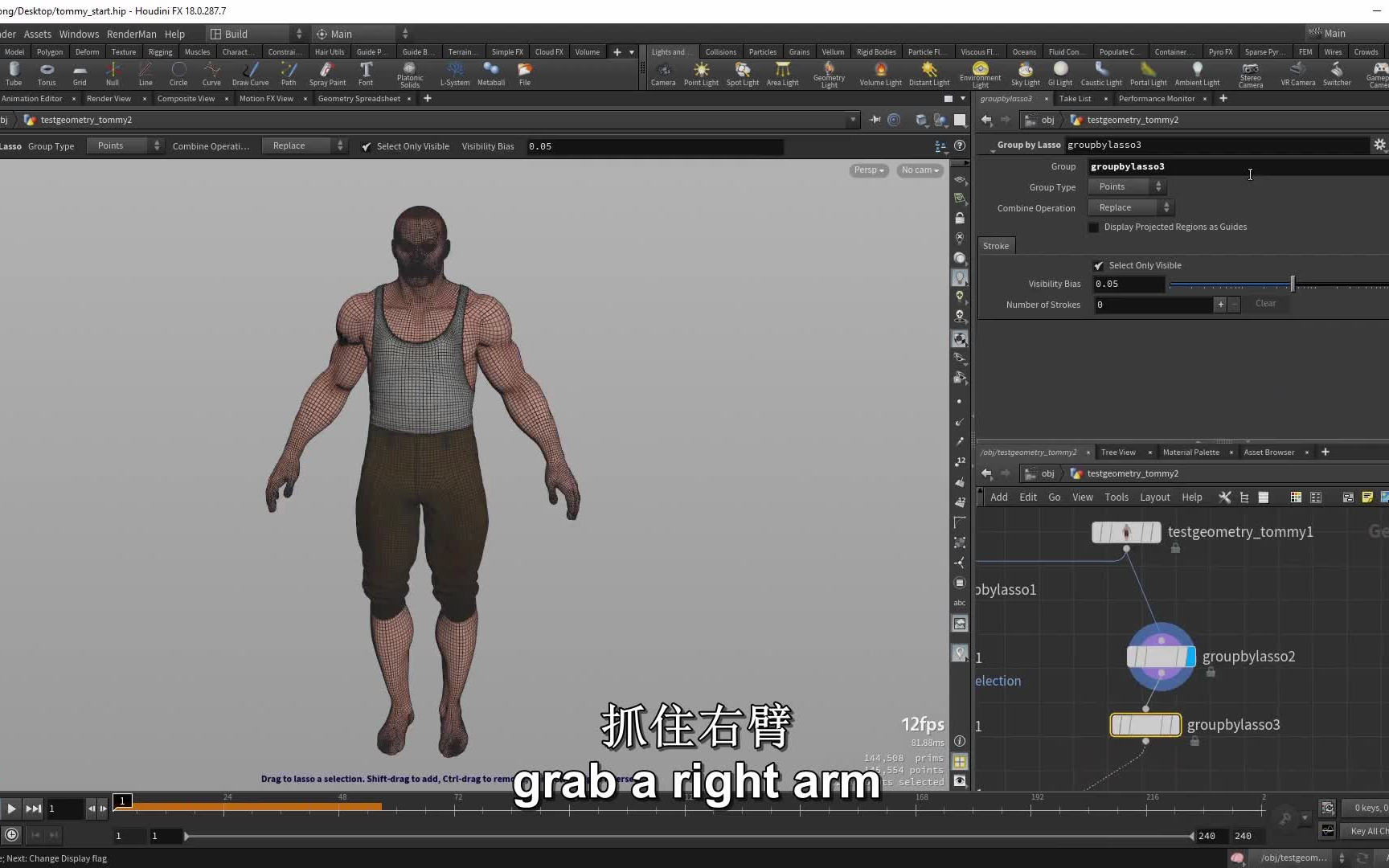This screenshot has width=1389, height=868.
Task: Create a Metaball from the shelf
Action: coord(490,74)
